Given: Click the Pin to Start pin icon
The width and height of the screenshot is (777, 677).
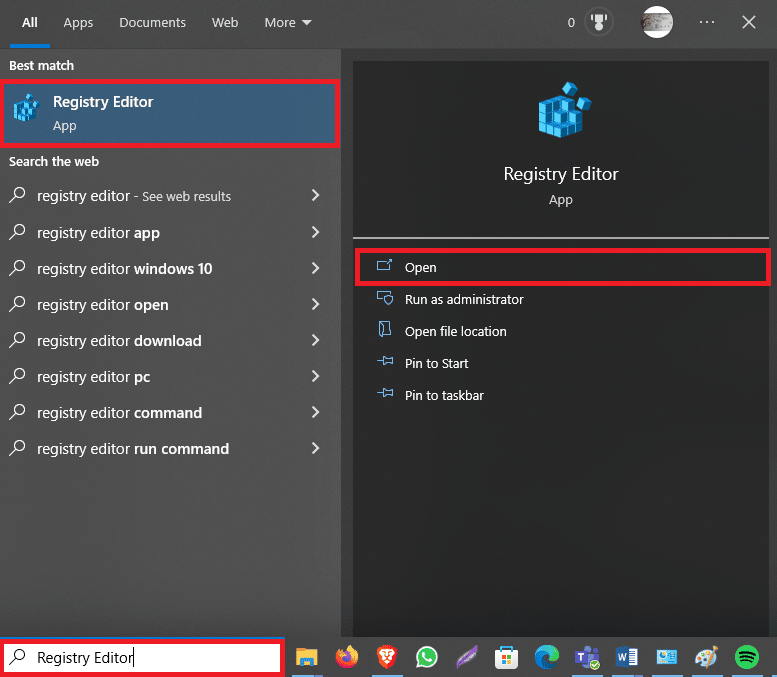Looking at the screenshot, I should point(385,361).
